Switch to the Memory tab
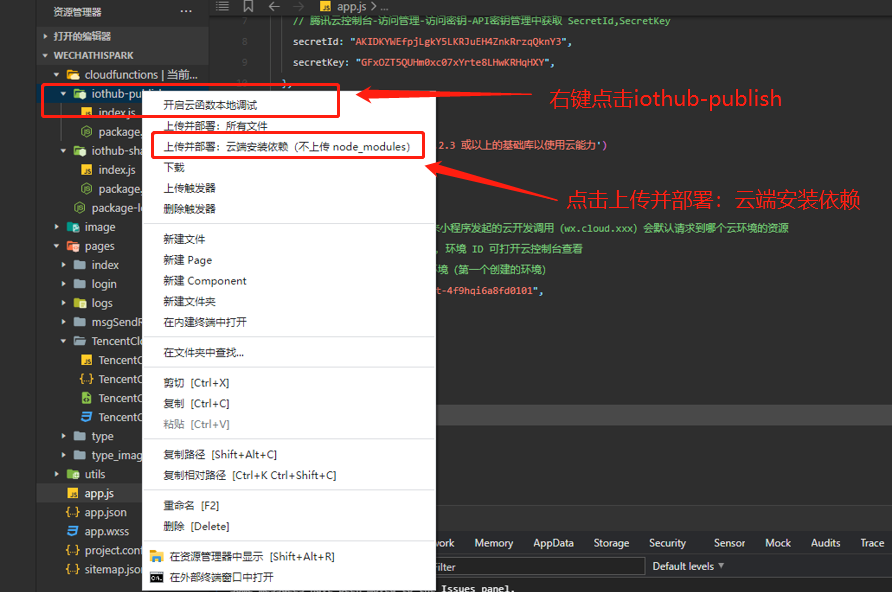Screen dimensions: 892x592 [493, 543]
